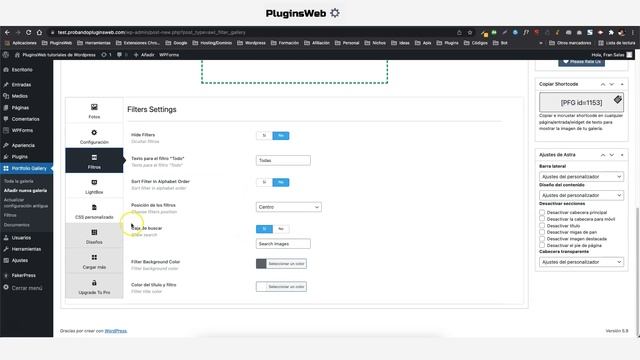
Task: Open the Upgrade To Pro tab
Action: click(94, 286)
